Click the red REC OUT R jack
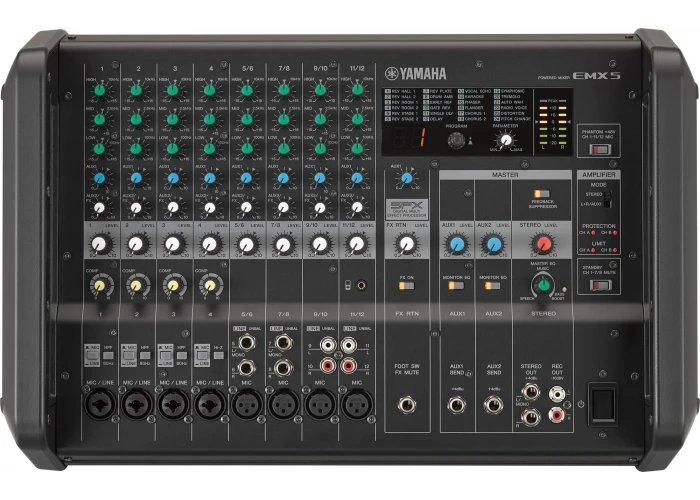This screenshot has width=700, height=500. 556,415
